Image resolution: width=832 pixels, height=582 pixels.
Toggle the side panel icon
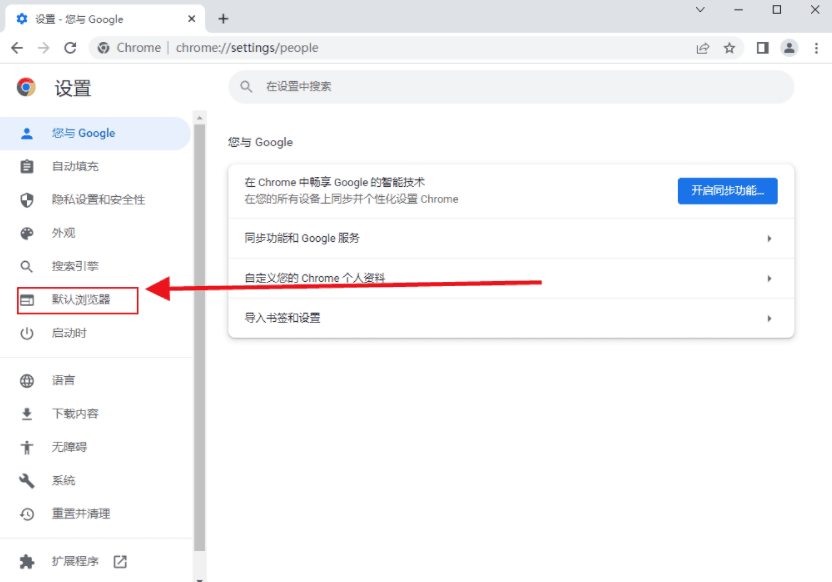point(762,48)
